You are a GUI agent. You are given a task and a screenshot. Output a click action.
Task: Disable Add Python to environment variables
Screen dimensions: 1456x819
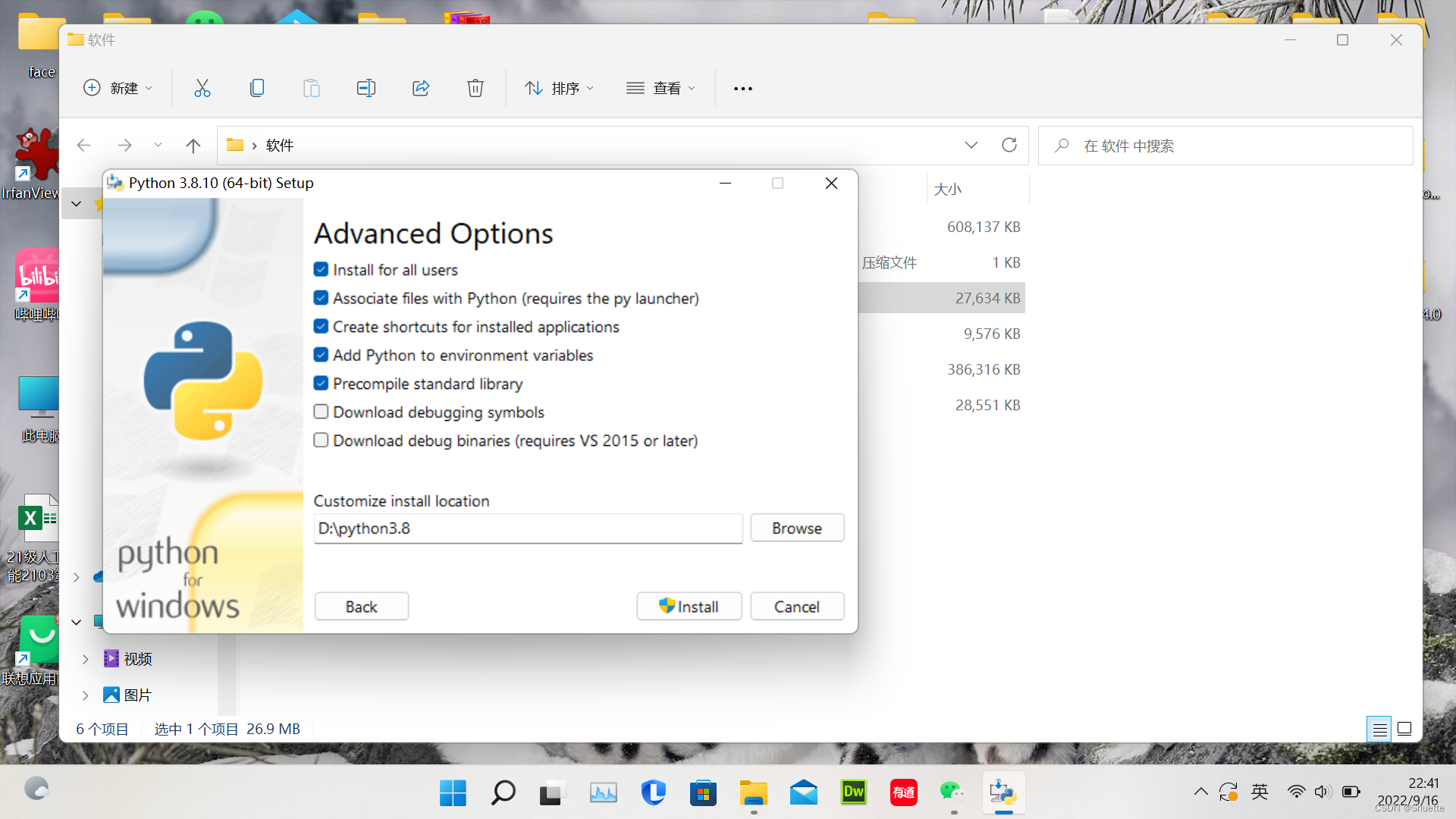(x=322, y=355)
